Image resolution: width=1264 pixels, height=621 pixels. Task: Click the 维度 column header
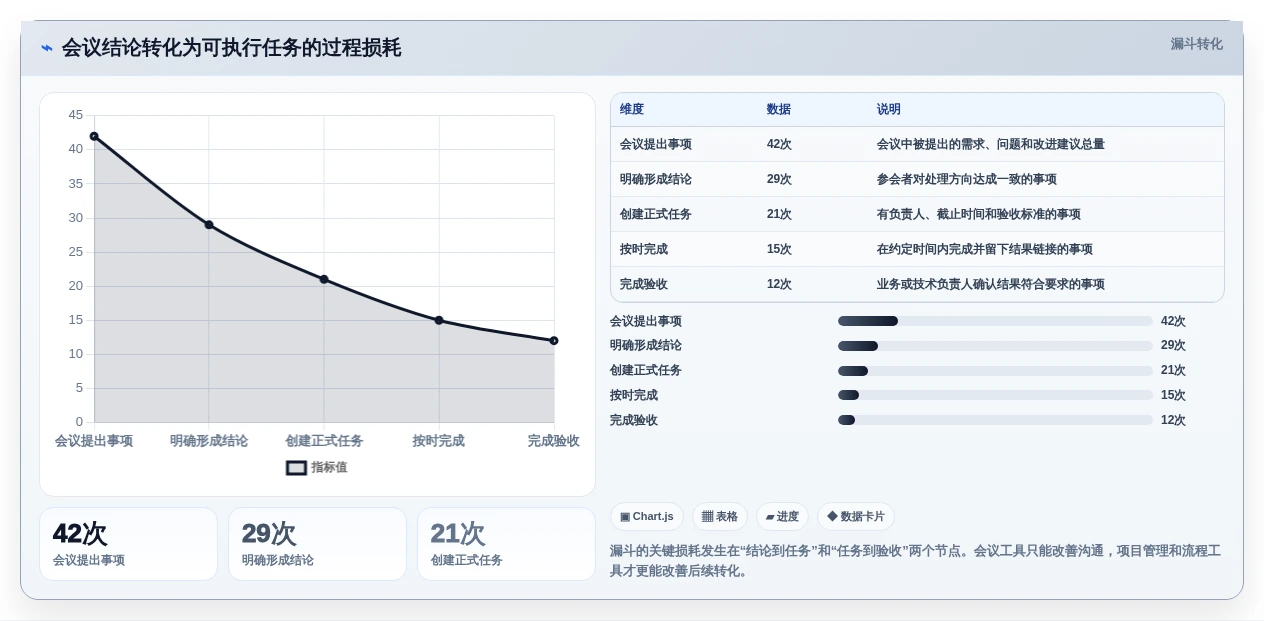(x=632, y=109)
